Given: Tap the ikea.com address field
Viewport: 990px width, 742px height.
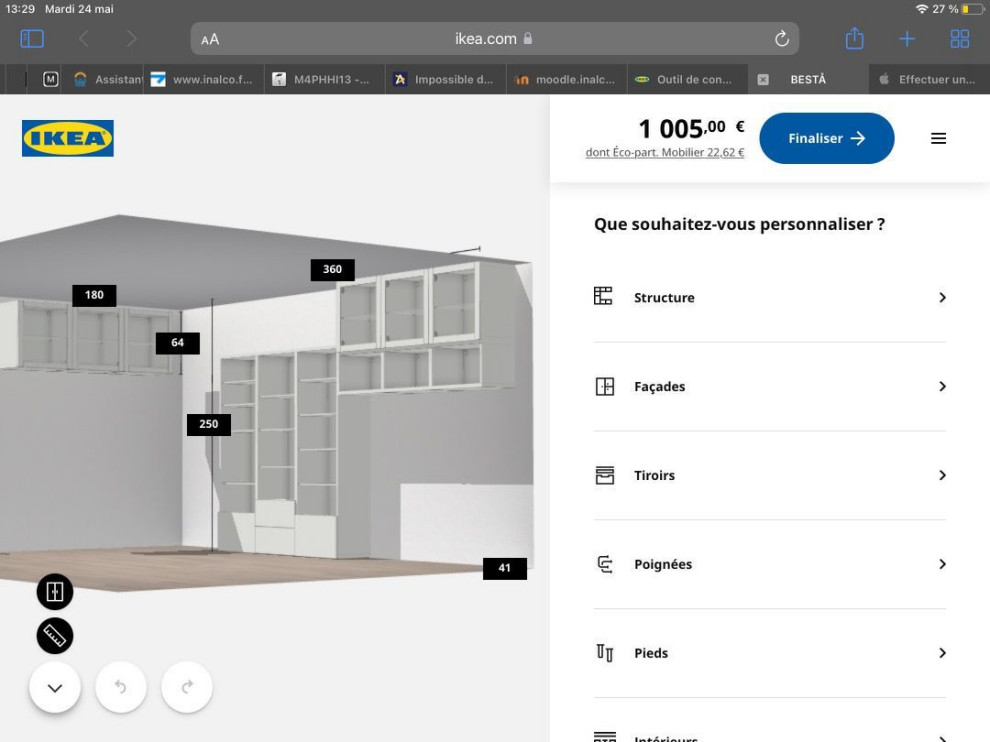Looking at the screenshot, I should tap(494, 39).
